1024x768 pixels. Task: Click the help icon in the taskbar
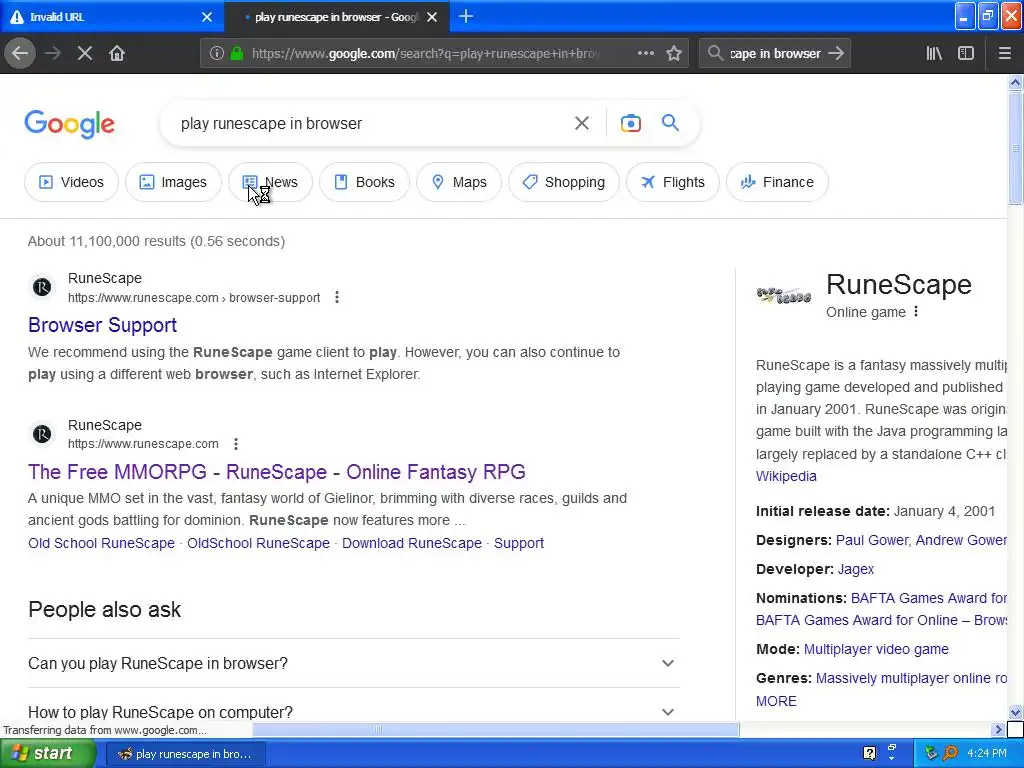click(869, 753)
